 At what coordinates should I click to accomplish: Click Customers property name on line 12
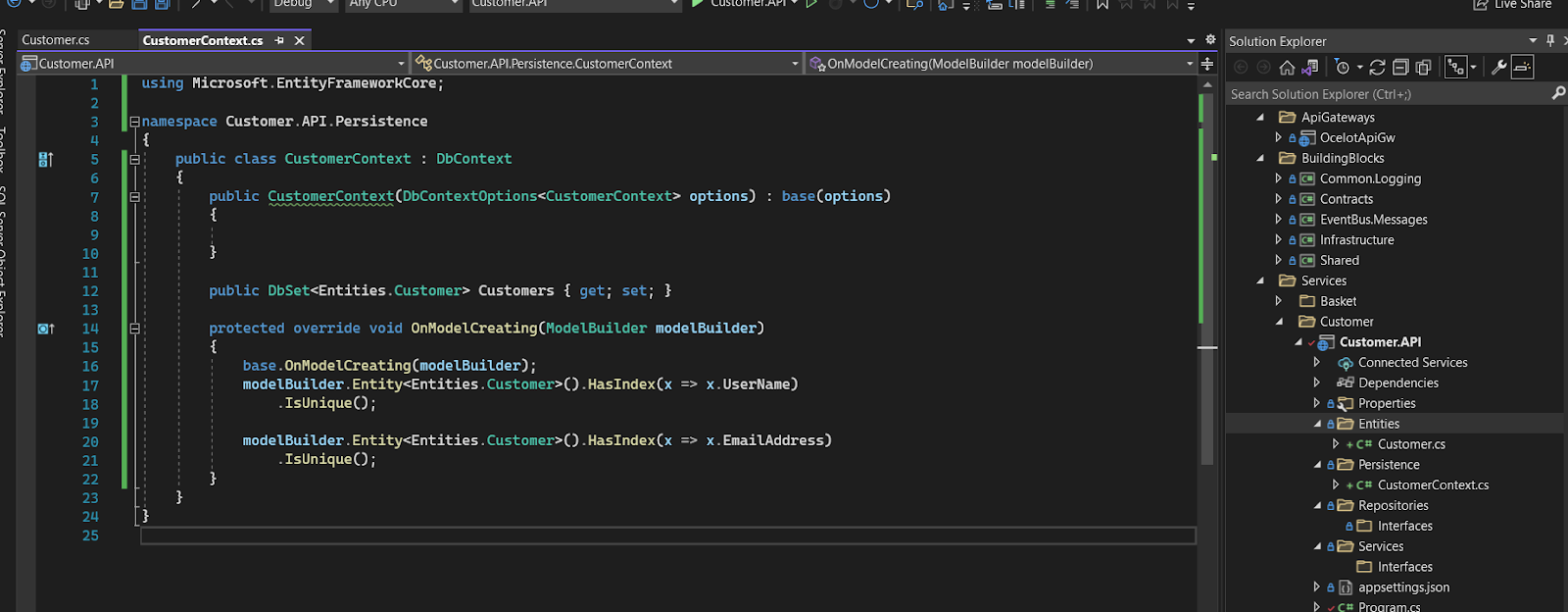click(515, 291)
